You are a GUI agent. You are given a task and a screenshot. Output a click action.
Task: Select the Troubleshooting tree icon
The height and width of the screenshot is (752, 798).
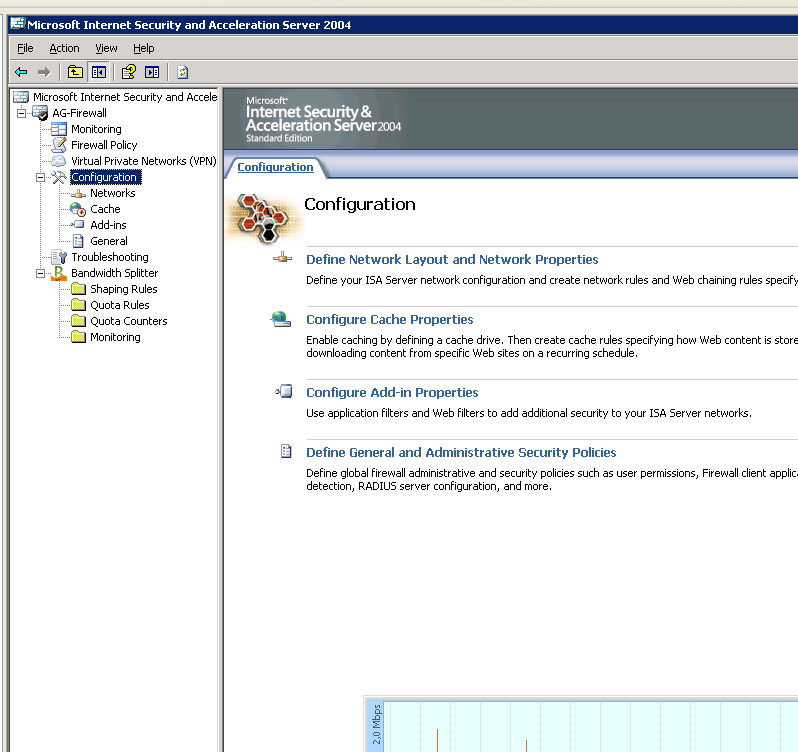pyautogui.click(x=59, y=257)
